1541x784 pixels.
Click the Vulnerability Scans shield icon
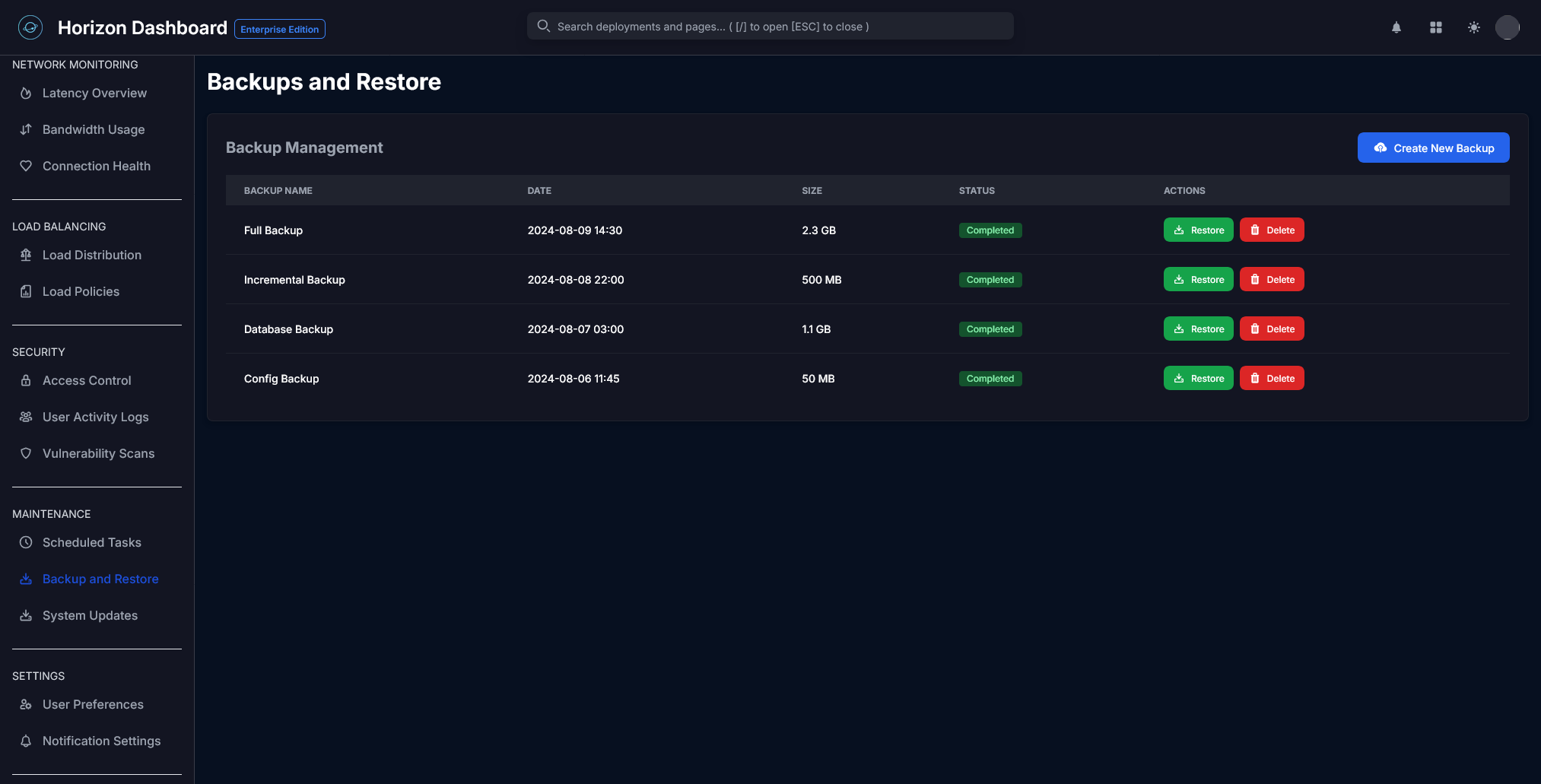coord(26,453)
